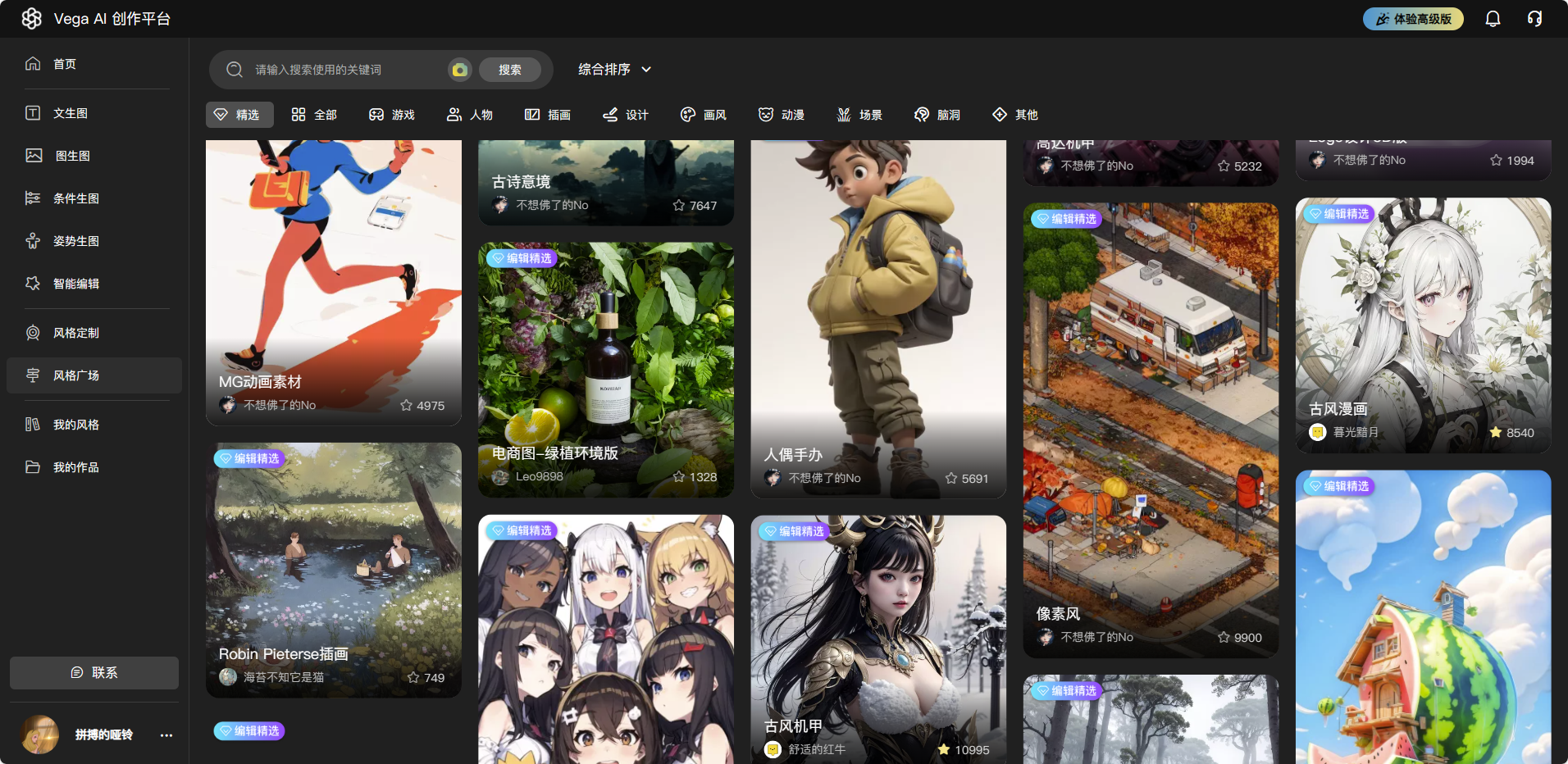The image size is (1568, 764).
Task: Click the camera image-search icon
Action: click(460, 70)
